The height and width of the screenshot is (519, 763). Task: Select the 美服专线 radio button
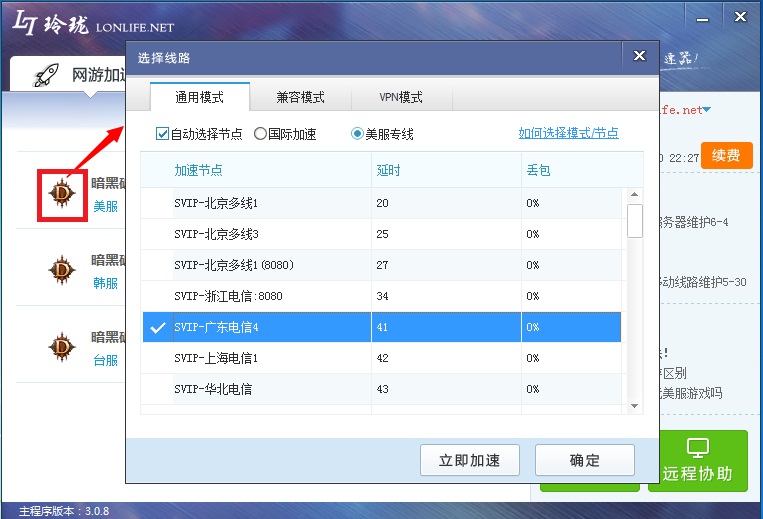[x=357, y=134]
